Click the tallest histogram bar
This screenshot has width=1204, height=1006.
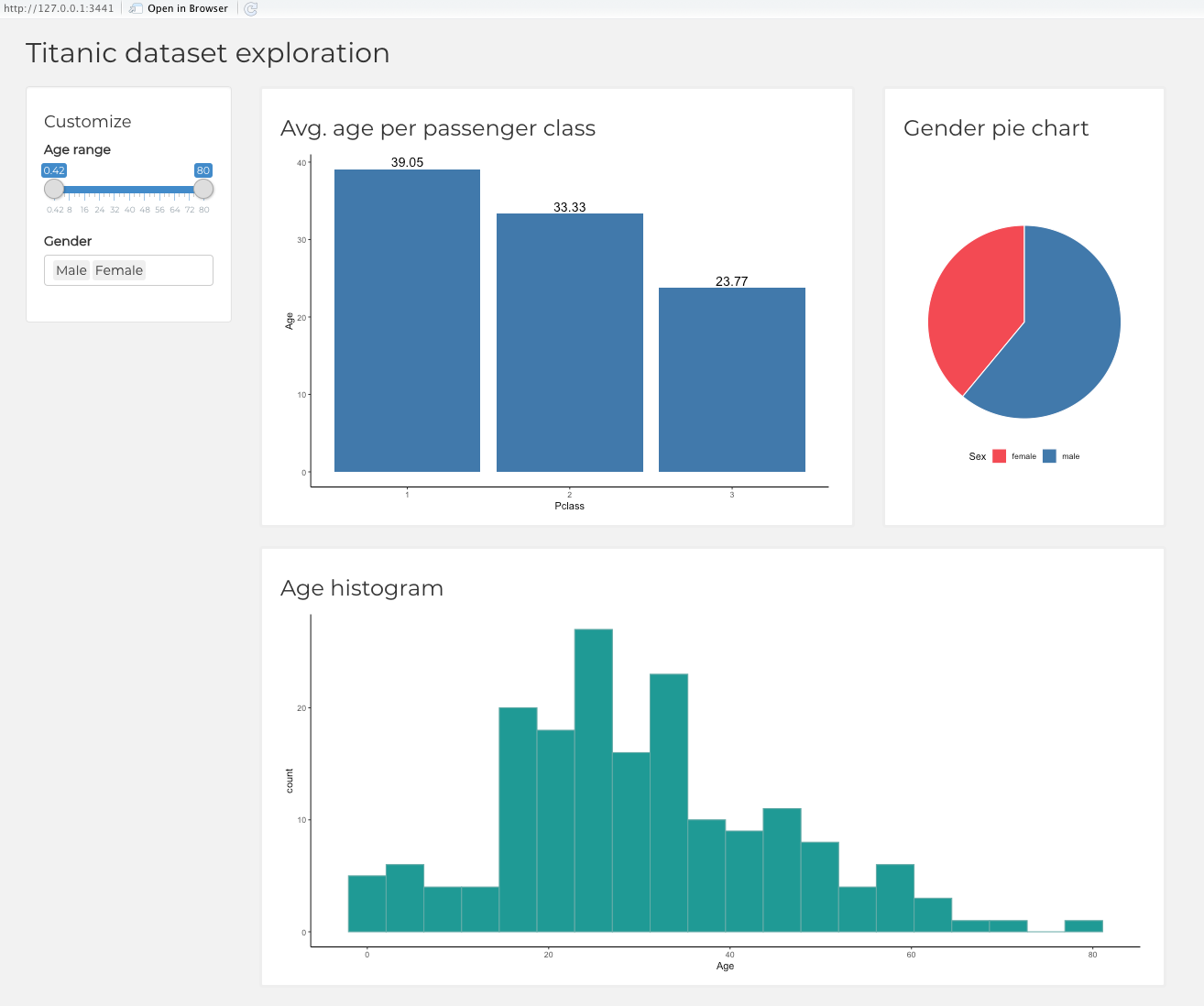[x=594, y=781]
